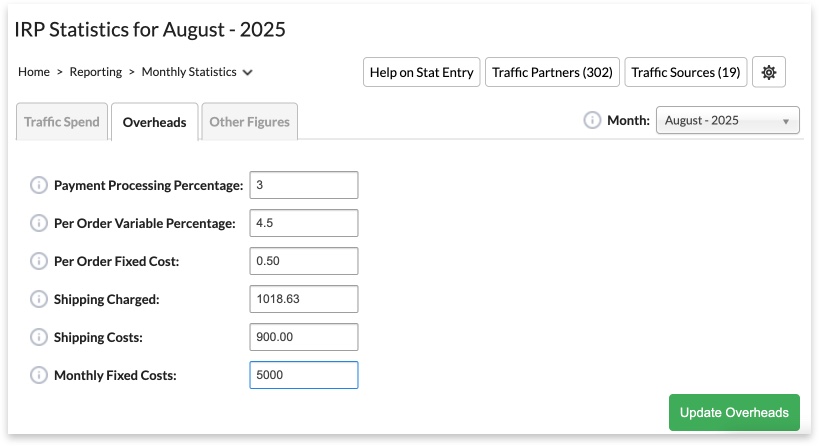The height and width of the screenshot is (446, 819).
Task: Navigate to Reporting breadcrumb link
Action: (x=96, y=72)
